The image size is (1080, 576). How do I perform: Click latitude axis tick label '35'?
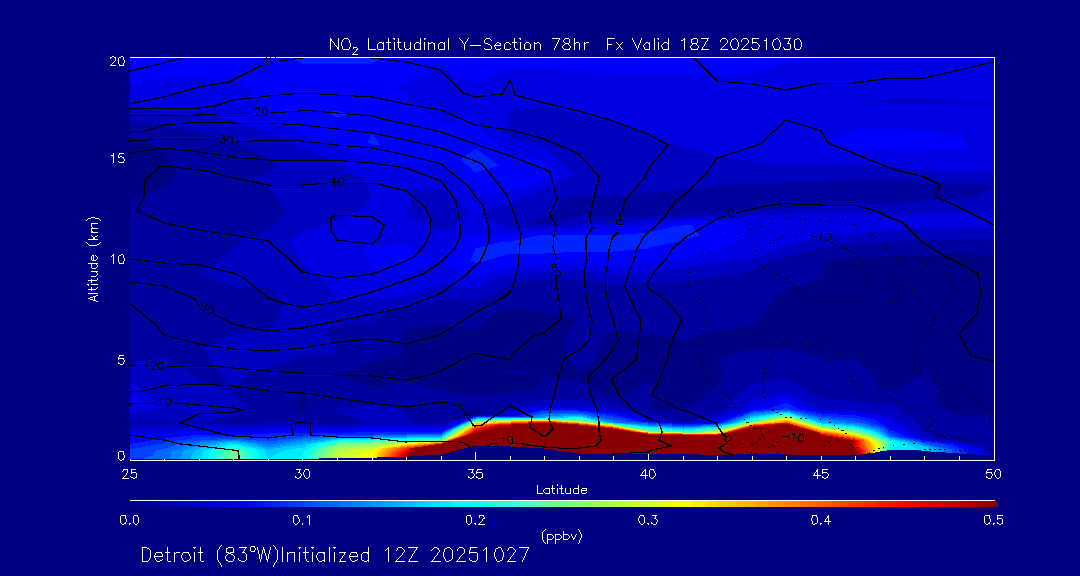click(475, 474)
